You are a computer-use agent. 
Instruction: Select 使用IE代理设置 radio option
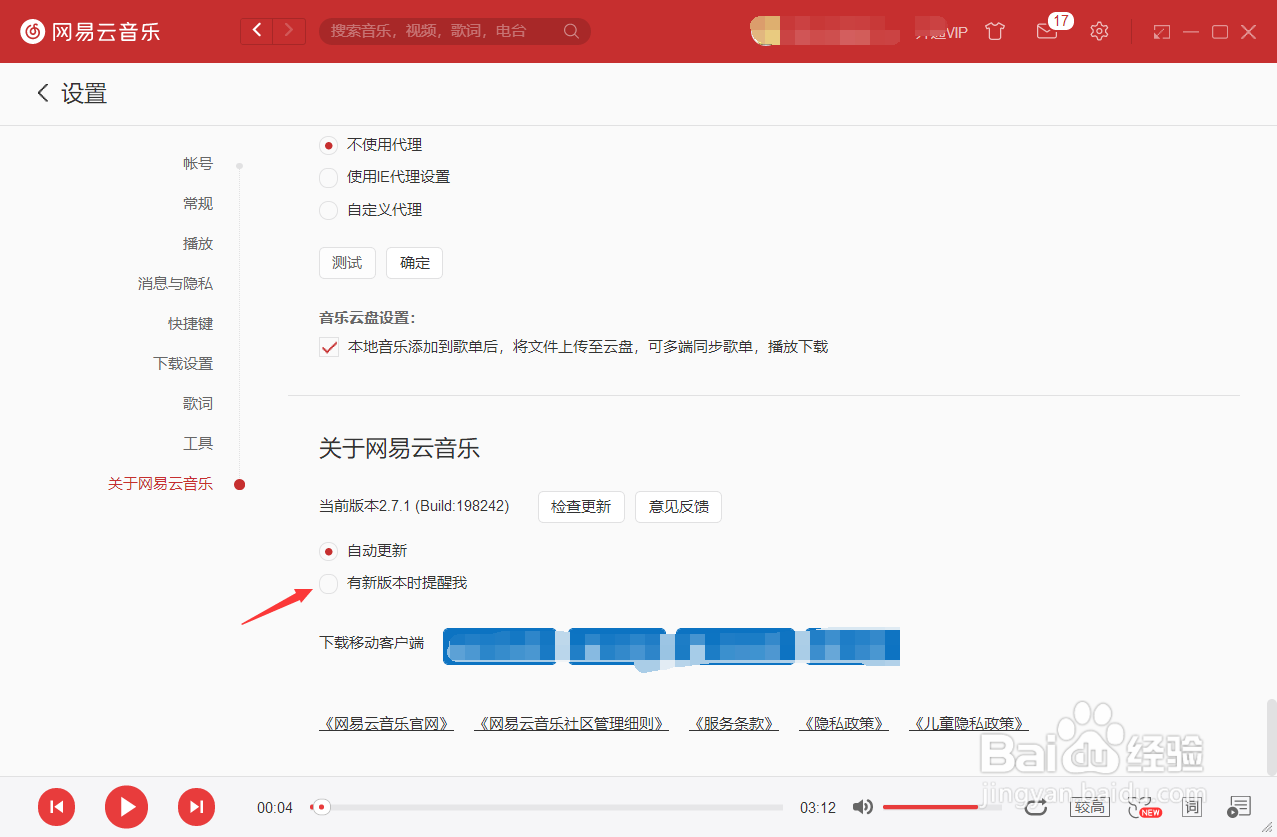coord(328,178)
